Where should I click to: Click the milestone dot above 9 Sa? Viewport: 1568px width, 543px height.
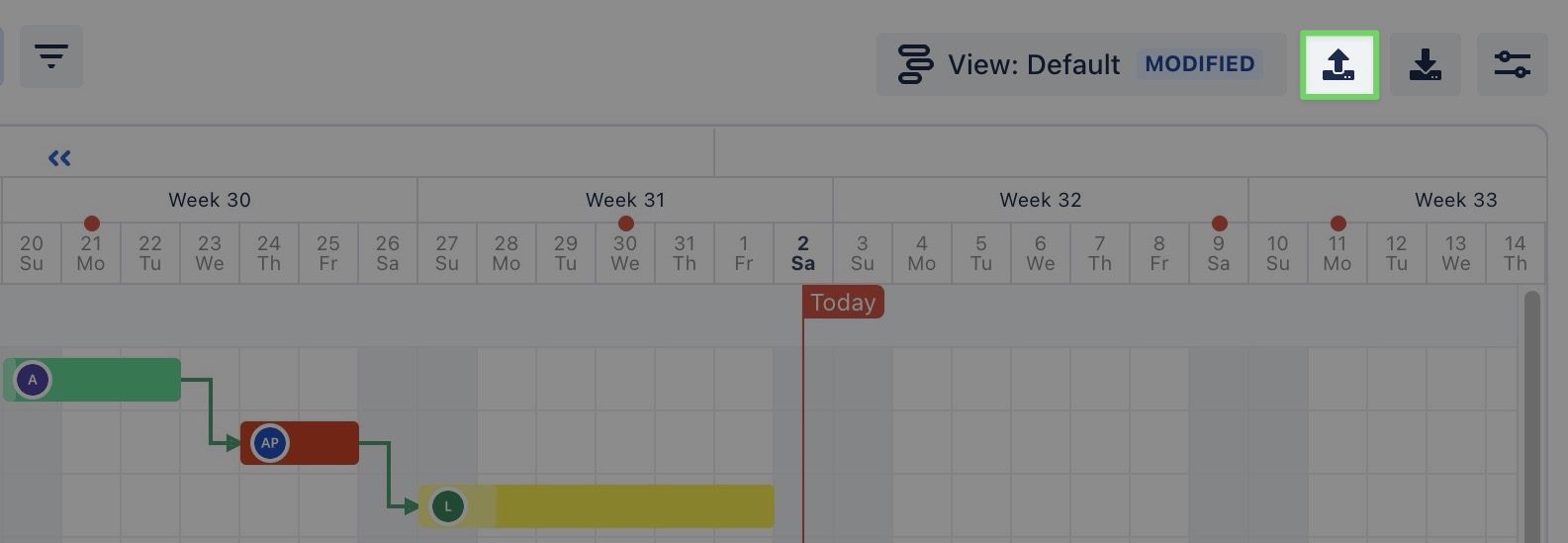(x=1219, y=224)
